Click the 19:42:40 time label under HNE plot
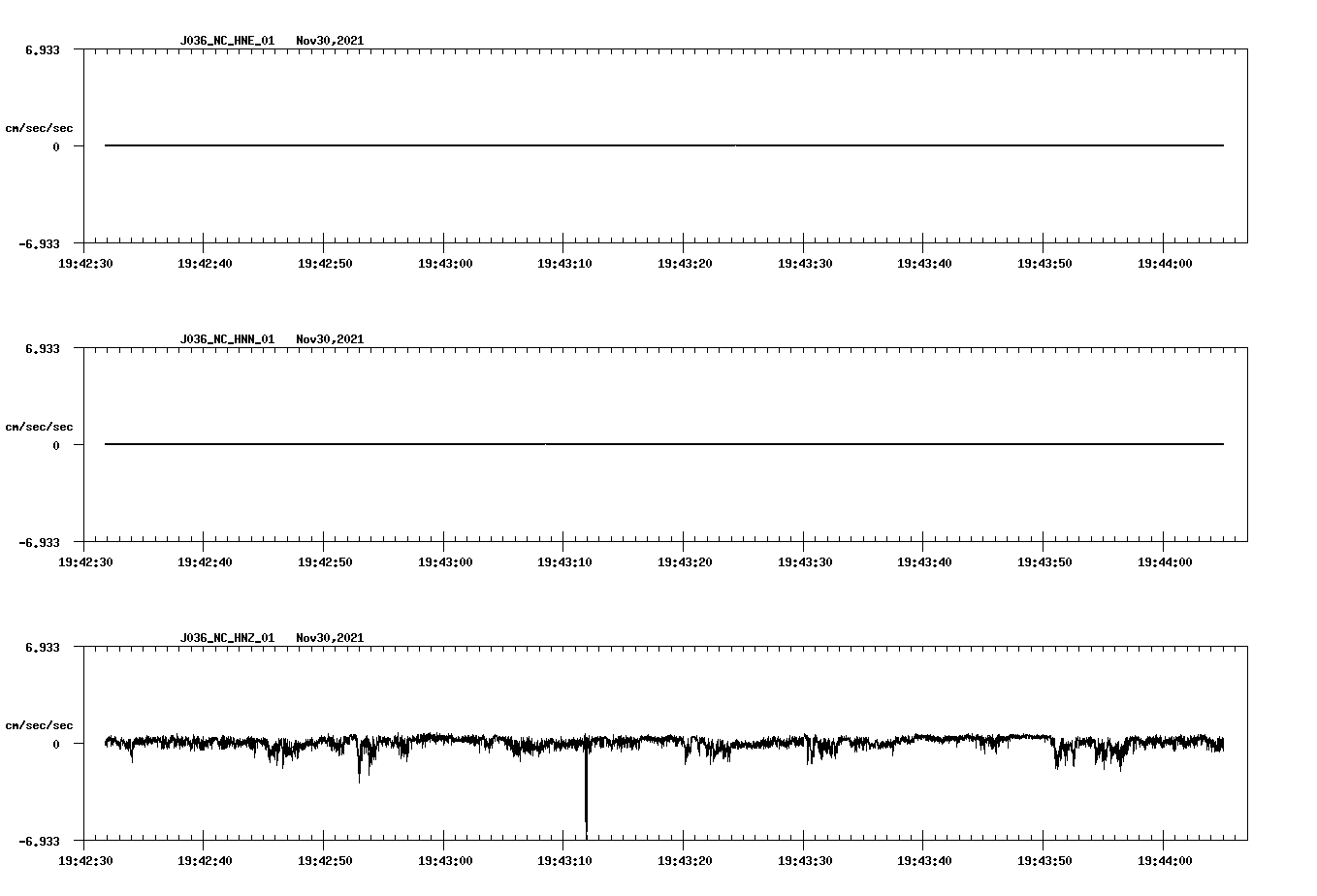The image size is (1317, 896). tap(206, 263)
